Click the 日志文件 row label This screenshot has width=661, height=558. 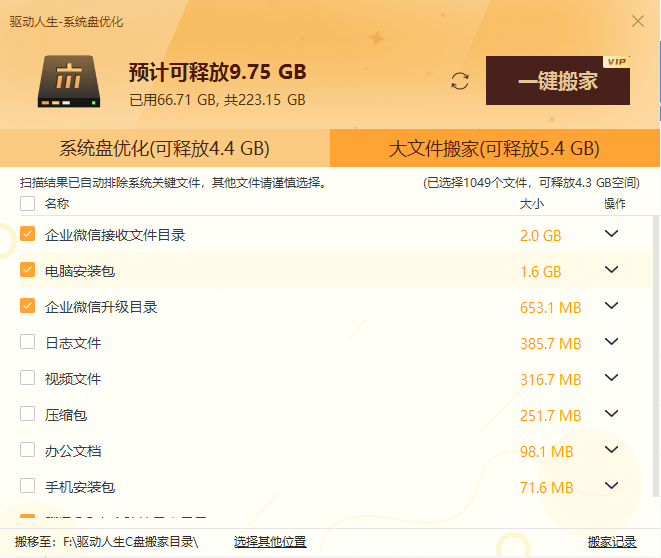pyautogui.click(x=73, y=343)
